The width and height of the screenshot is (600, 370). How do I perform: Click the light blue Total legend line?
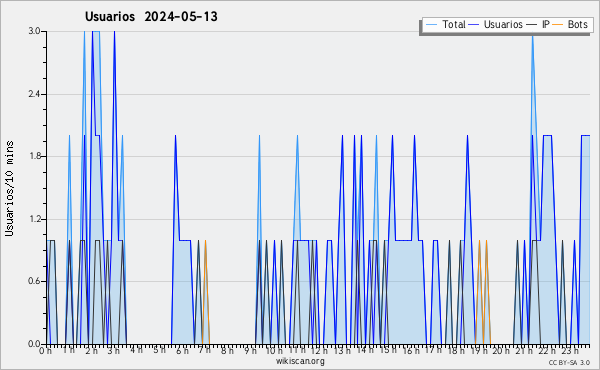[432, 25]
